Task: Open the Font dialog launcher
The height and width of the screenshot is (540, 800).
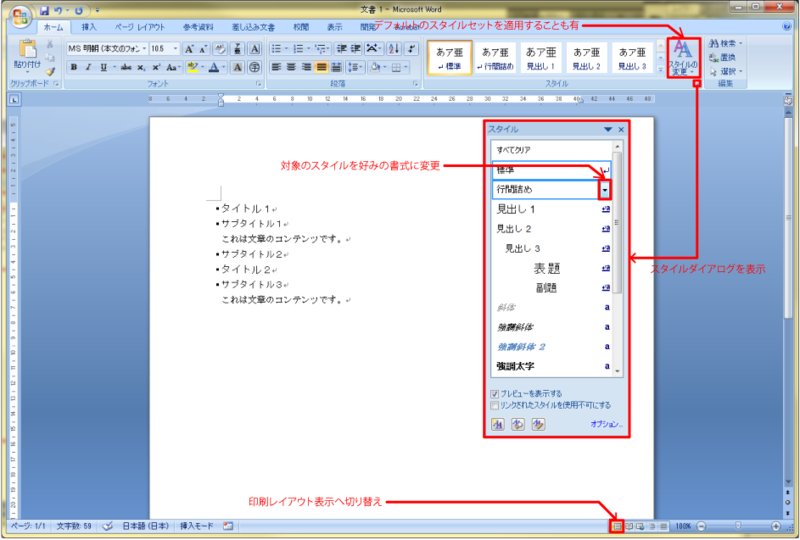Action: tap(259, 84)
